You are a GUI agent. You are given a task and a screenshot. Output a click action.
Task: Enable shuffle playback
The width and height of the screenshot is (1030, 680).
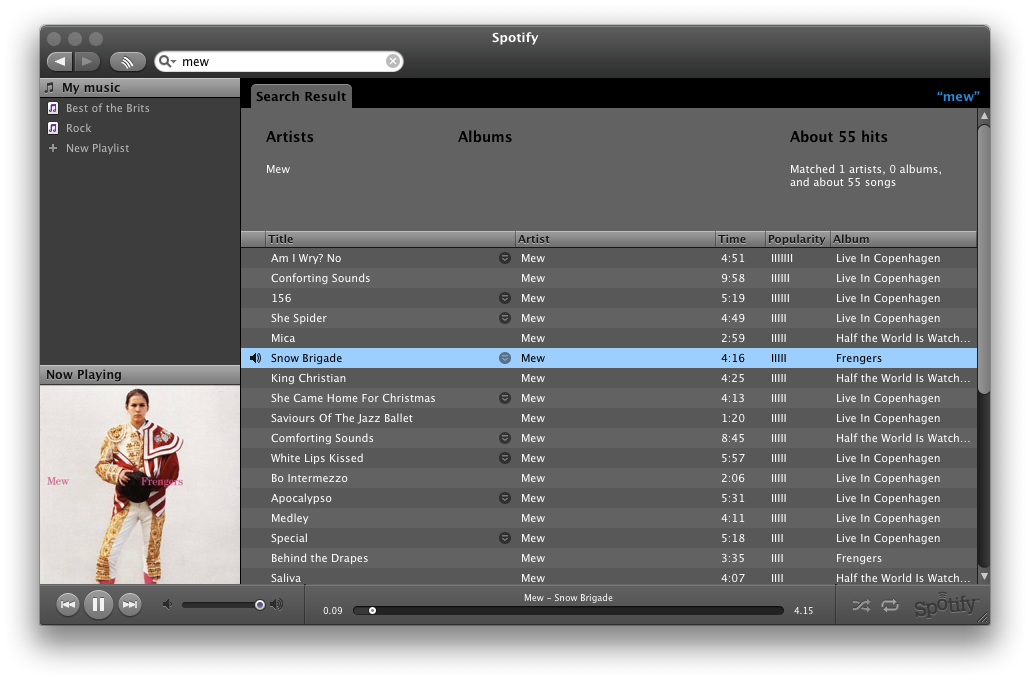(x=861, y=605)
